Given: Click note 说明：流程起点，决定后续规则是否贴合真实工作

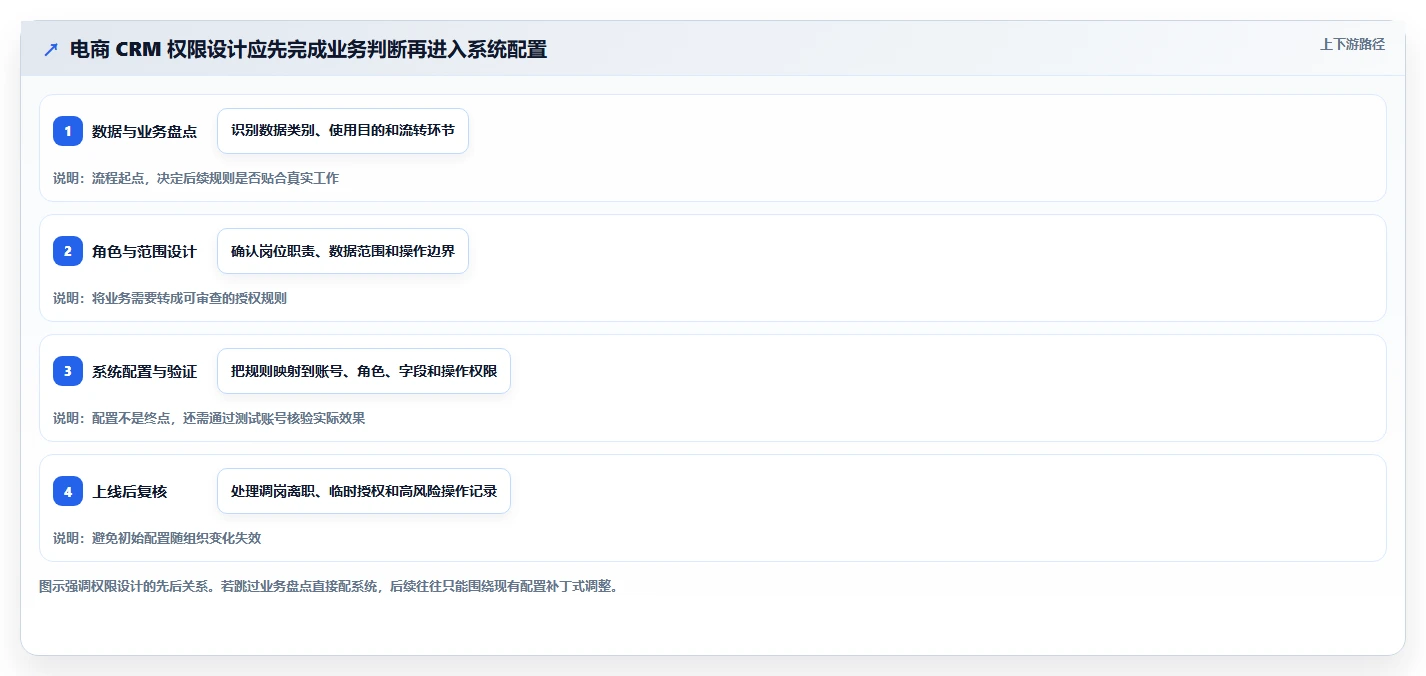Looking at the screenshot, I should [x=196, y=178].
